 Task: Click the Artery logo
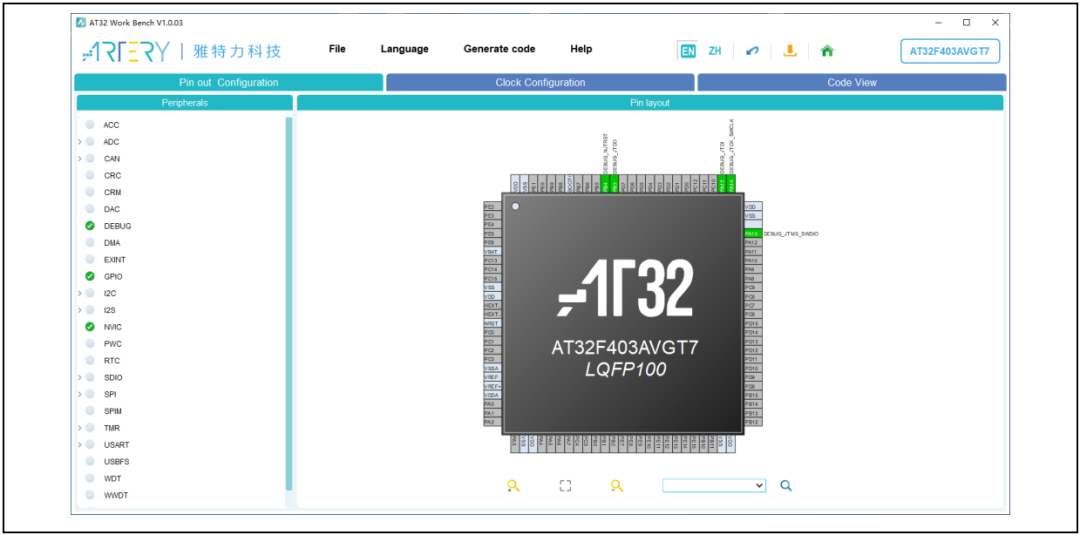(x=125, y=51)
